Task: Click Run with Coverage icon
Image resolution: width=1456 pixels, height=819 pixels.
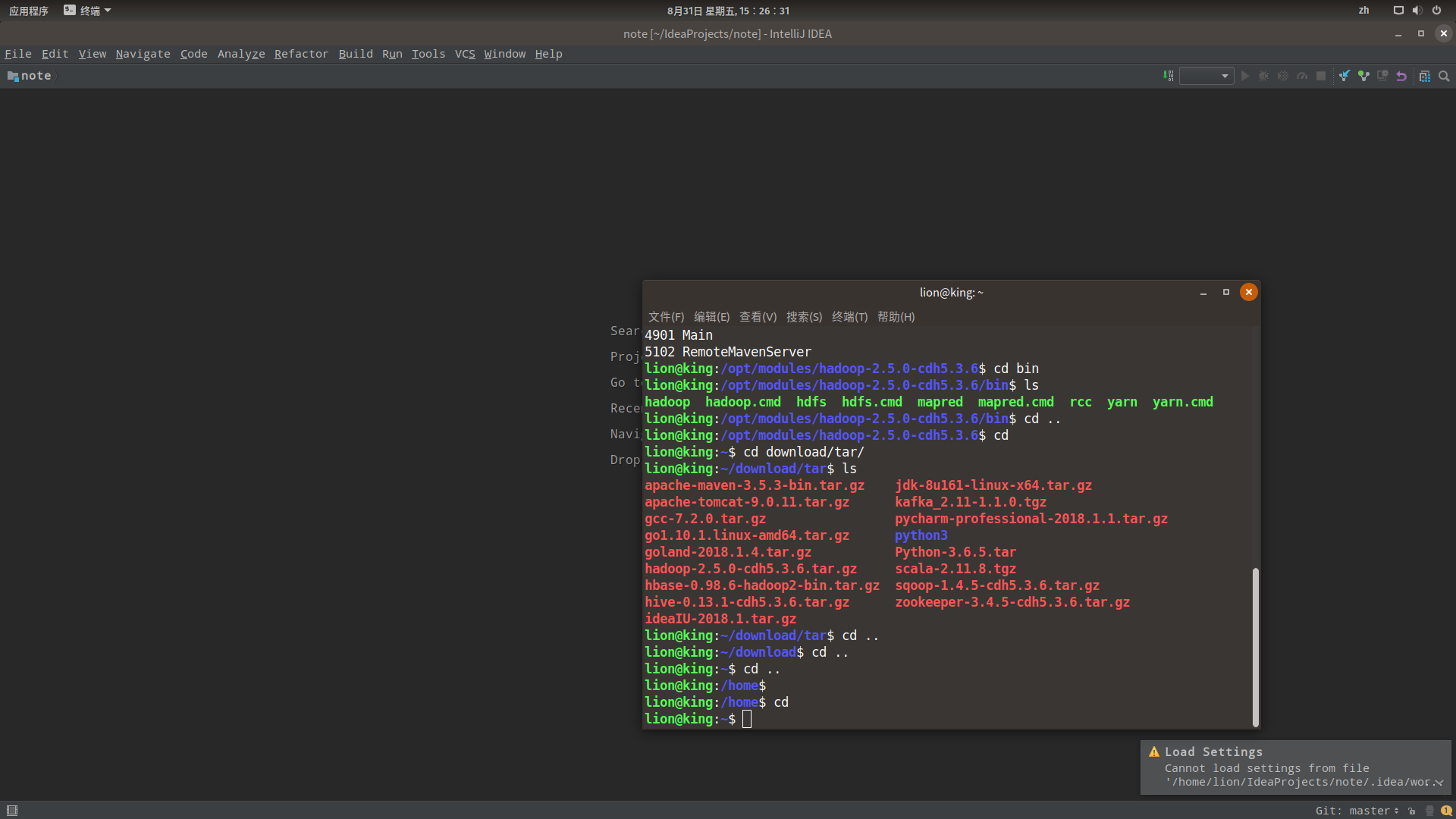Action: pyautogui.click(x=1283, y=76)
